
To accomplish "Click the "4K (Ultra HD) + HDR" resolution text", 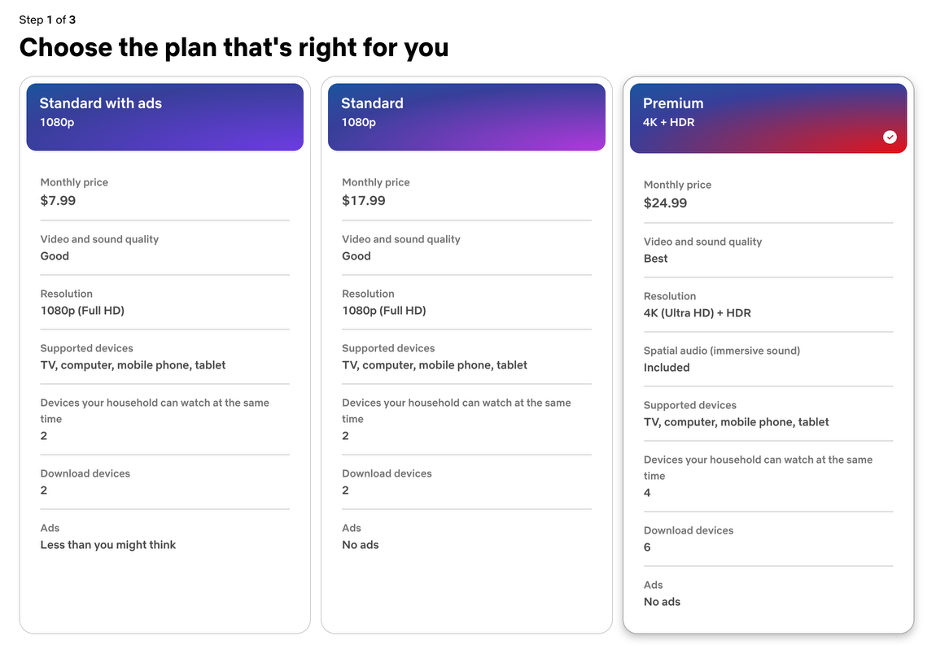I will (x=697, y=313).
